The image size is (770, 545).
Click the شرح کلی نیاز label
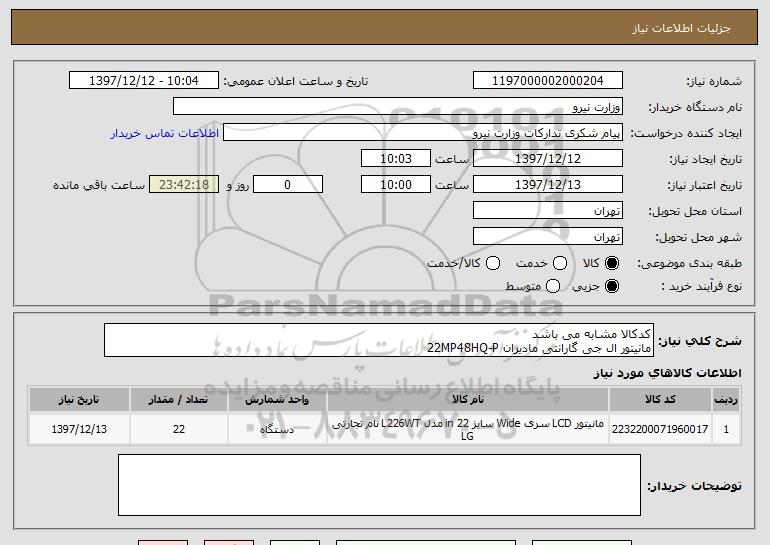(x=700, y=340)
